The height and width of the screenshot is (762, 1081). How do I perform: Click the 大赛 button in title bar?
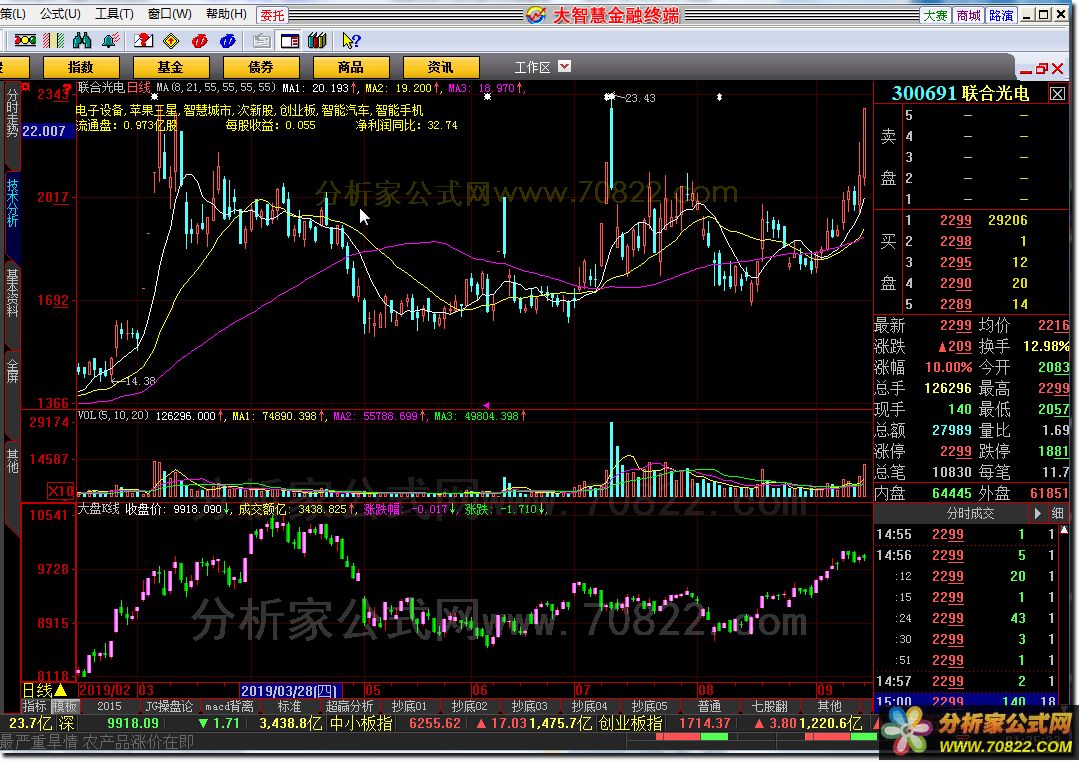click(x=936, y=15)
